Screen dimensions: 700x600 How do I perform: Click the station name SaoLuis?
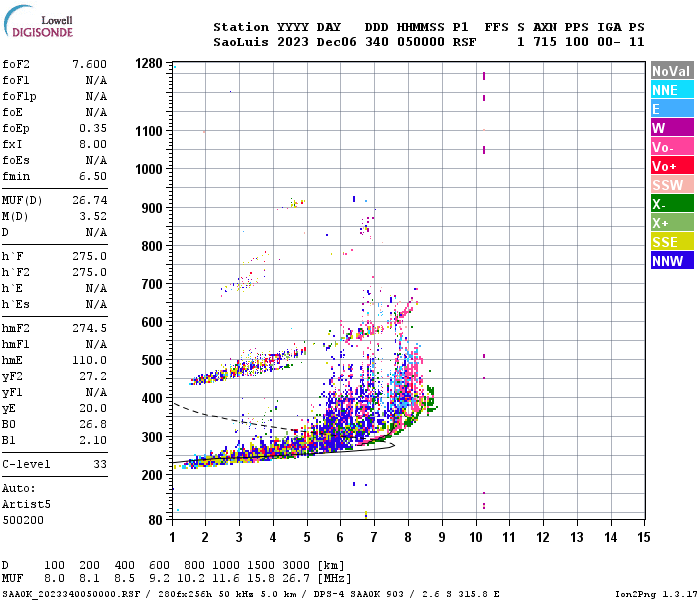(241, 42)
